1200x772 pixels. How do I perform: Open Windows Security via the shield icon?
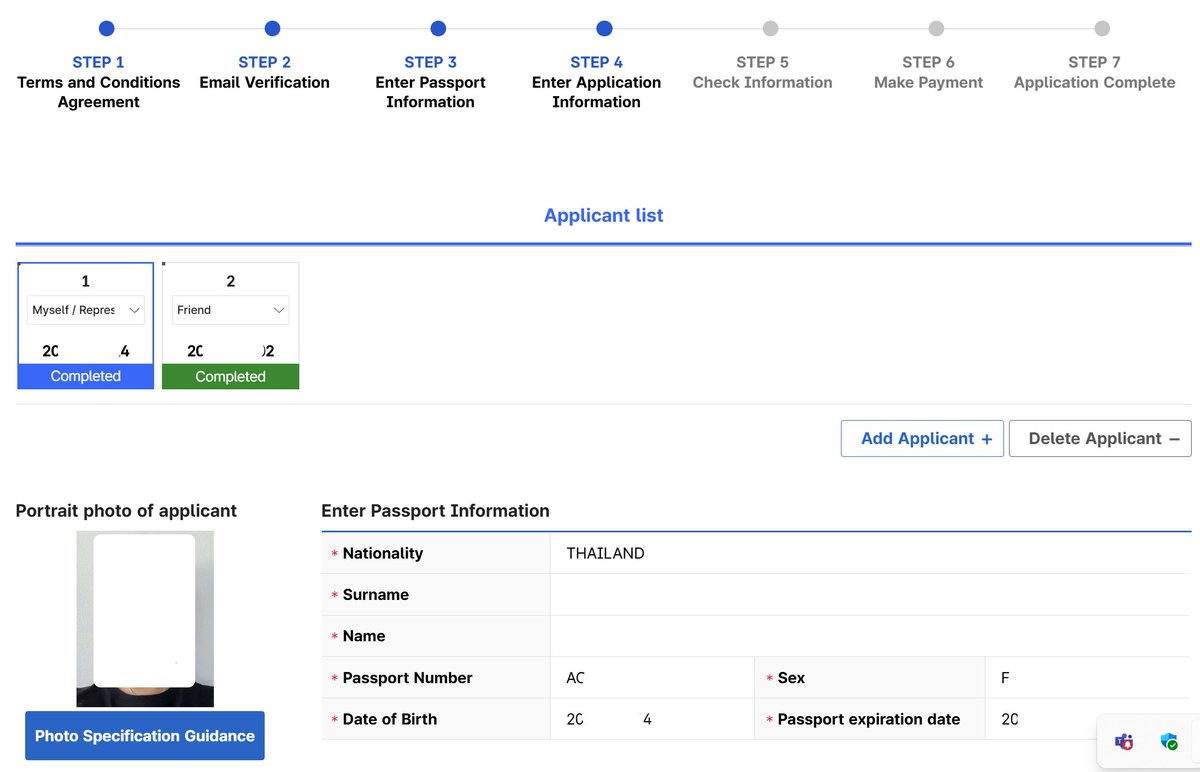point(1168,742)
